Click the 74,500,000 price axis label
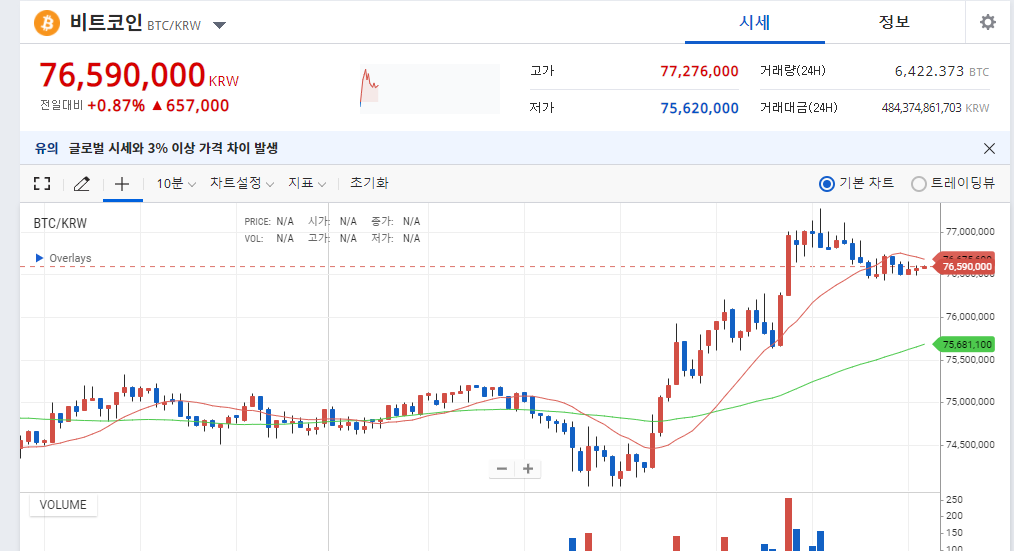Screen dimensions: 1014x551 (x=970, y=445)
